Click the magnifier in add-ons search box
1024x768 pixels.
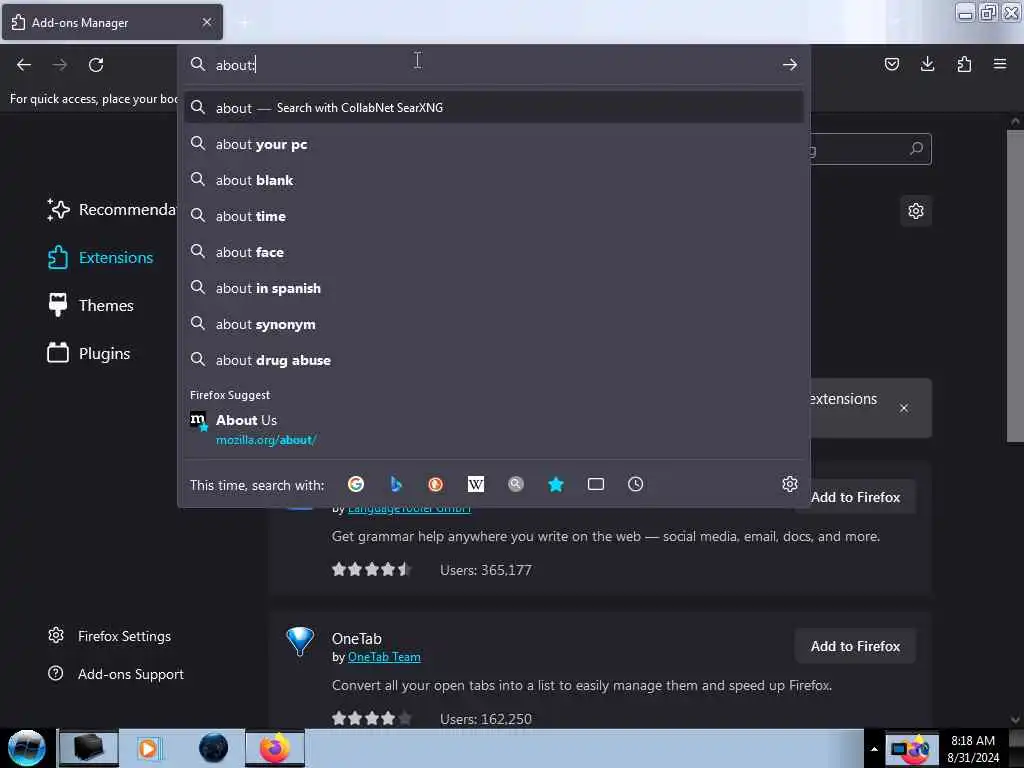pos(916,149)
